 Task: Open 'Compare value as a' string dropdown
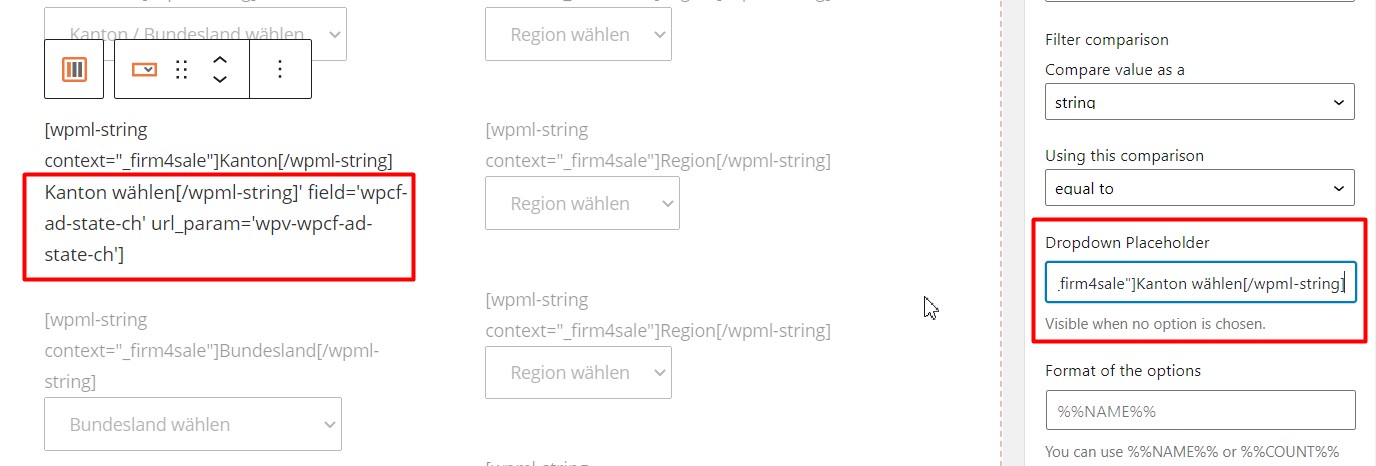1200,102
